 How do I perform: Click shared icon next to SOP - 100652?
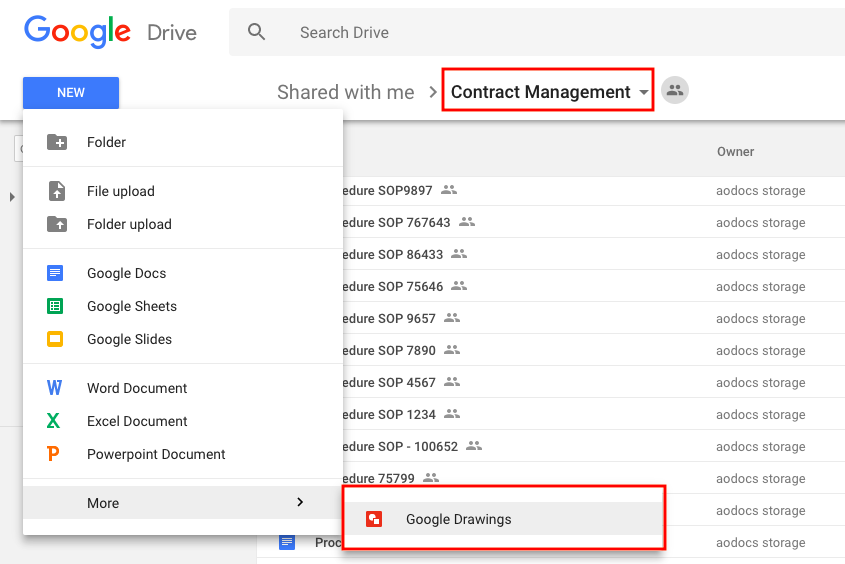(474, 445)
